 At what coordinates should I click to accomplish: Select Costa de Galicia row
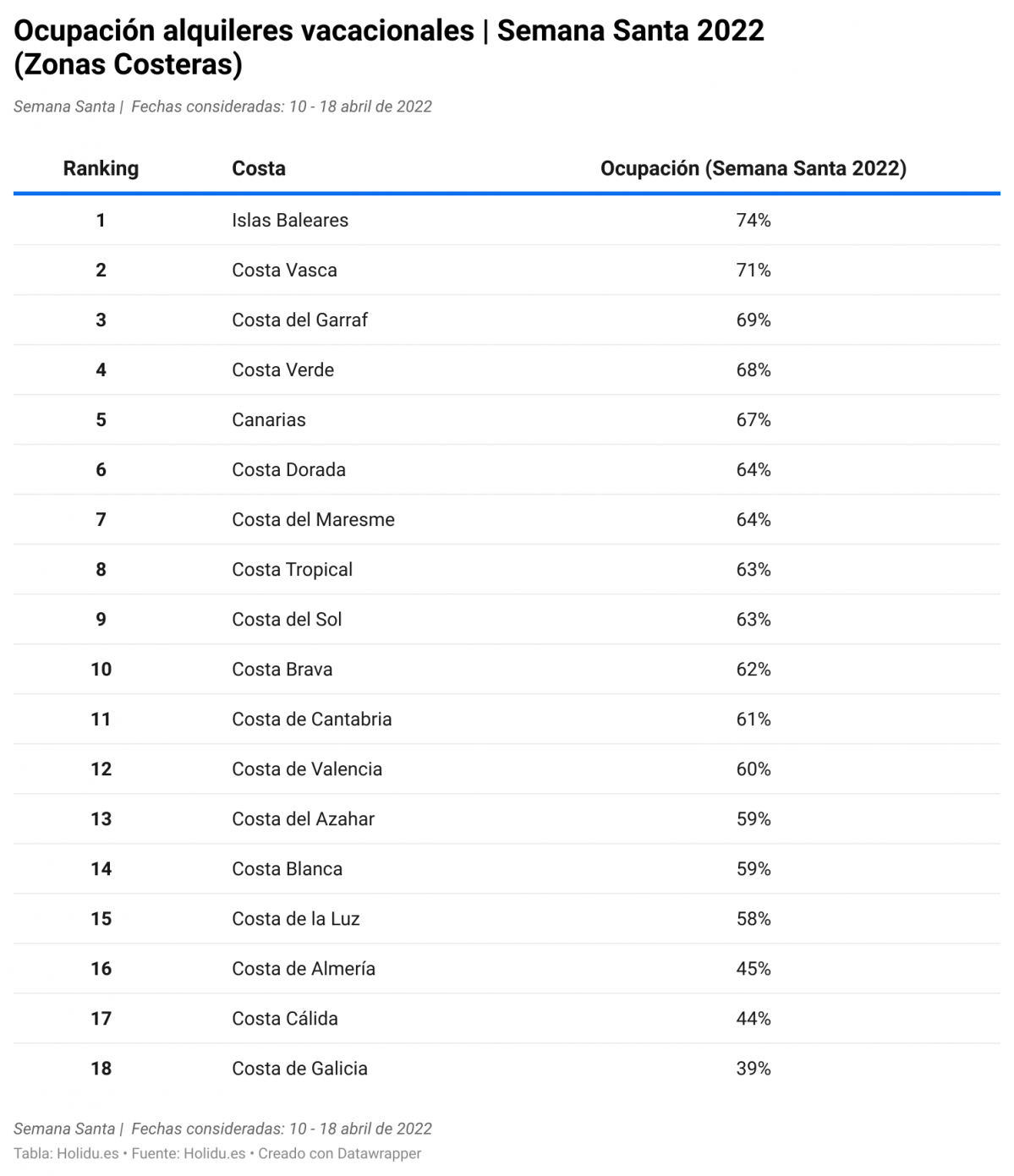tap(507, 1069)
